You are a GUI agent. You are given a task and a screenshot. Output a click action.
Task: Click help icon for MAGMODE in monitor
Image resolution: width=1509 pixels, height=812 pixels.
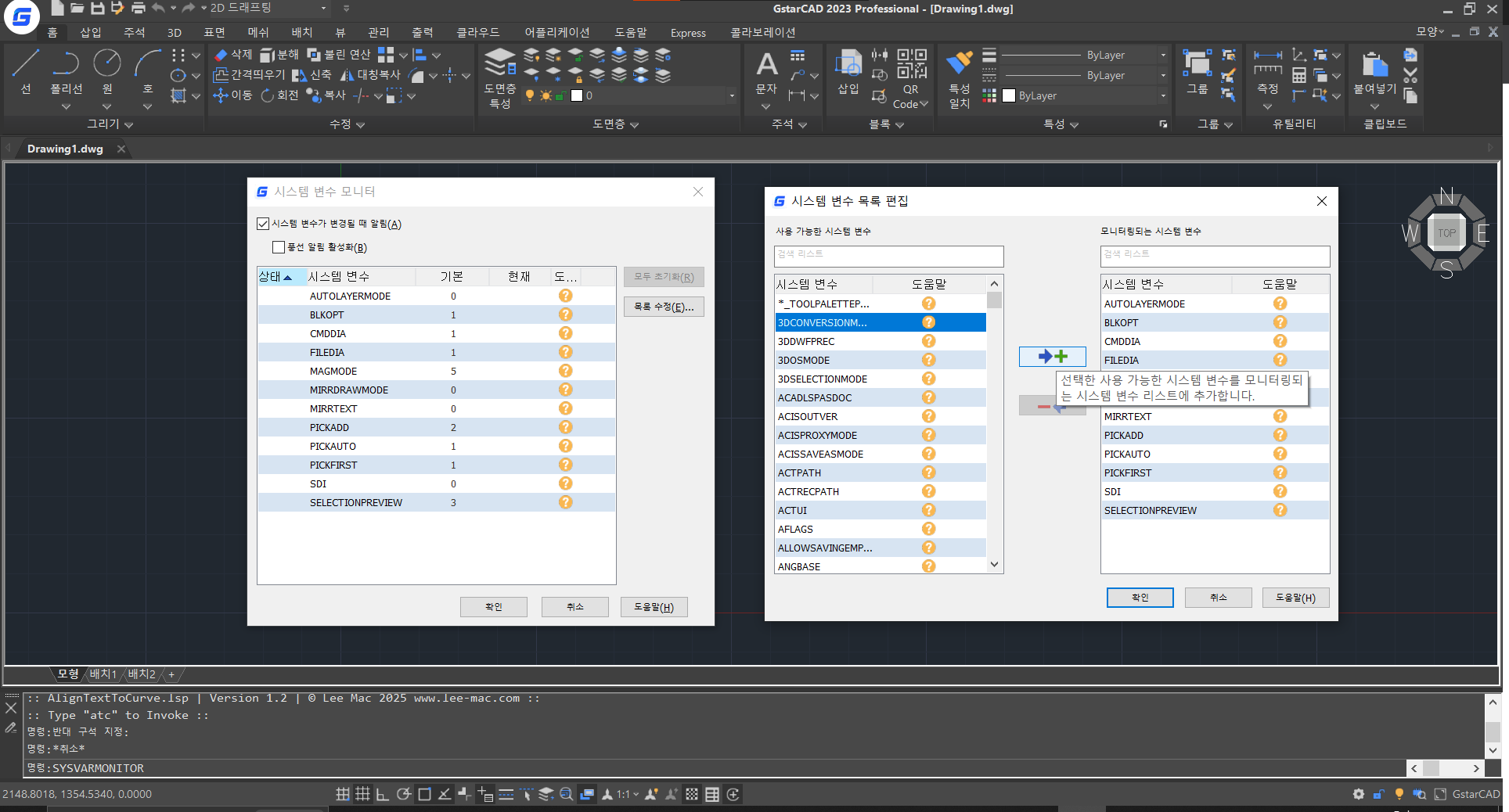pos(565,371)
